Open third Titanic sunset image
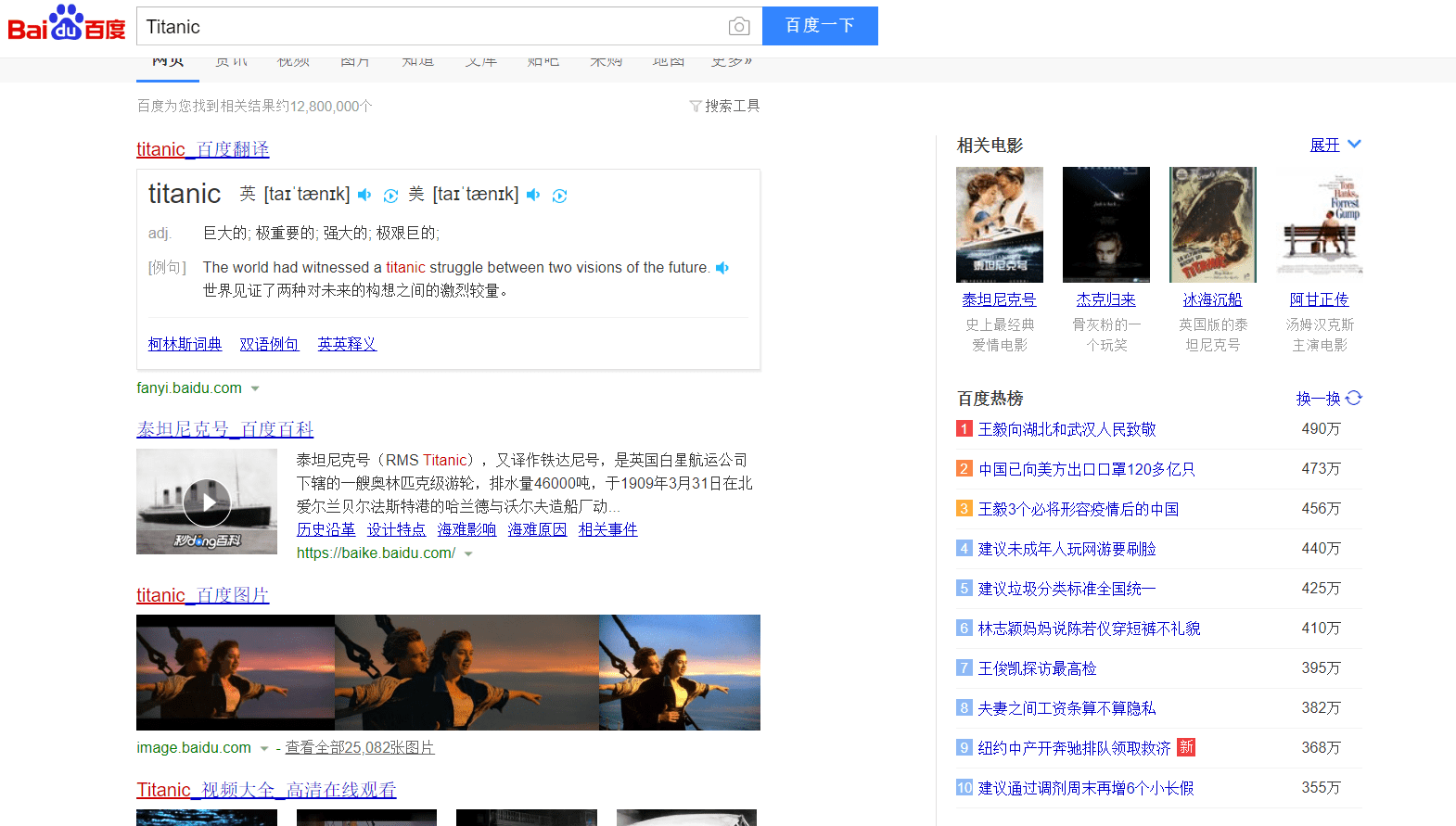This screenshot has height=826, width=1456. [x=680, y=672]
